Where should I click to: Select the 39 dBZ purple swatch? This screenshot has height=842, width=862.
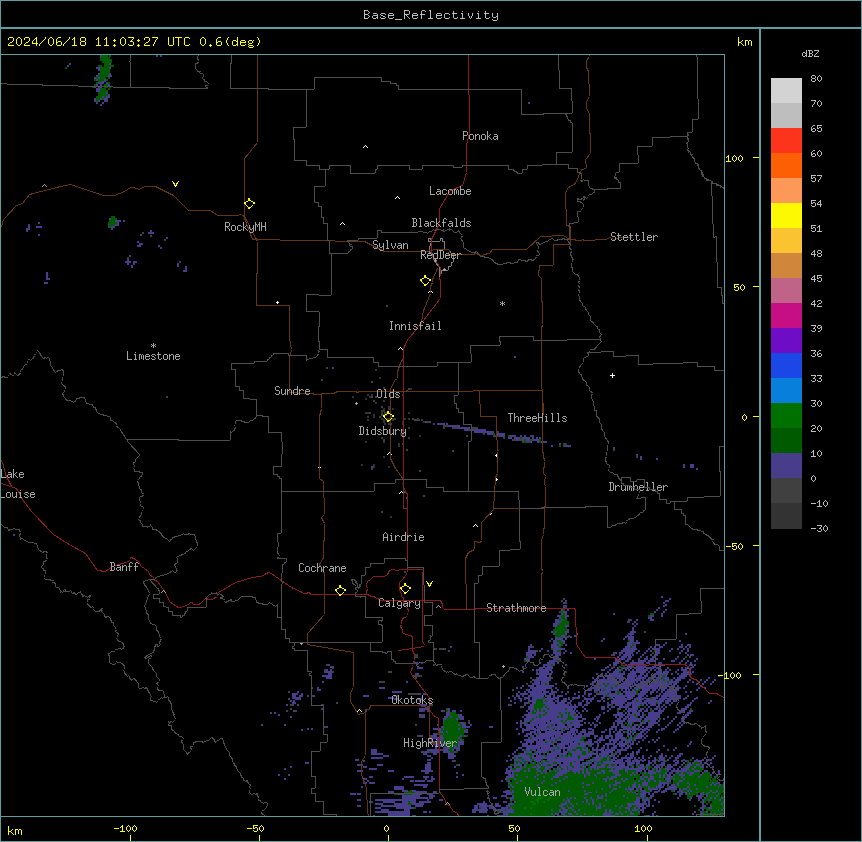[786, 340]
